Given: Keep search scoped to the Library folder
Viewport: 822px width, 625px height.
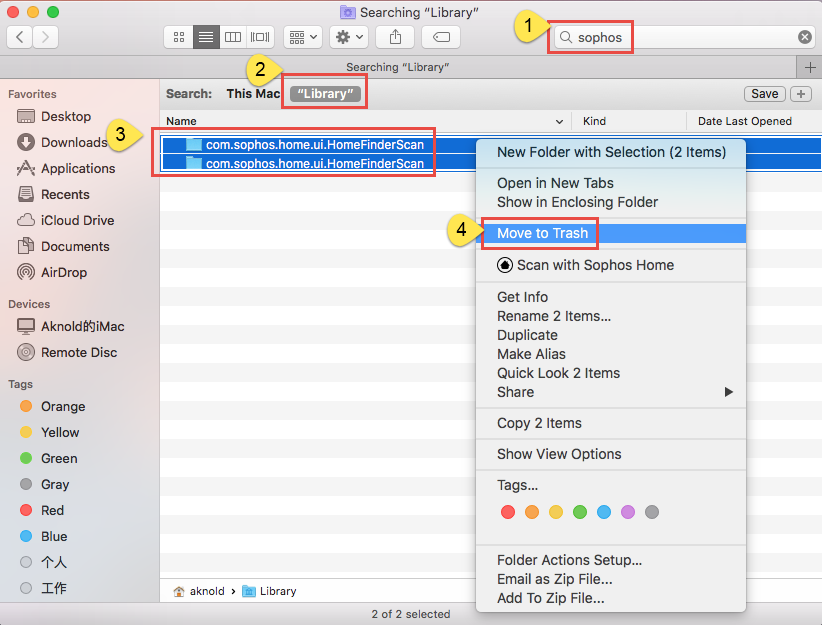Looking at the screenshot, I should coord(324,93).
